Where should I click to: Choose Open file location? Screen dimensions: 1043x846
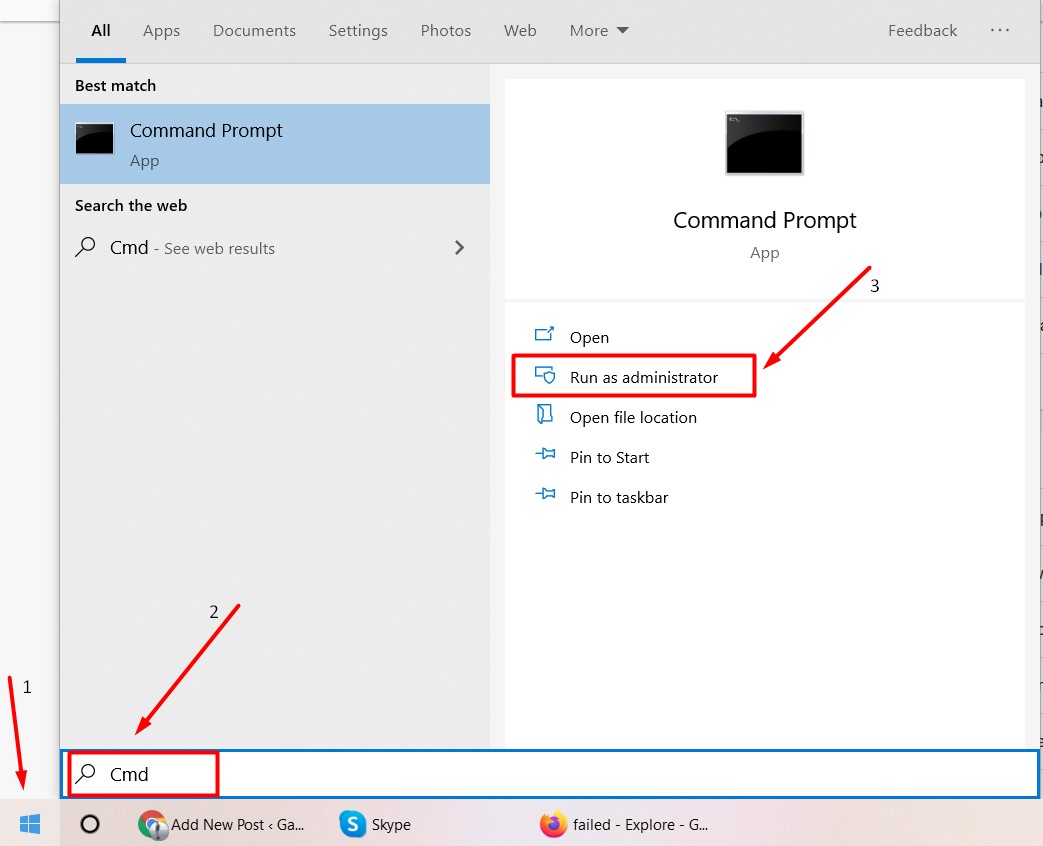click(x=633, y=417)
